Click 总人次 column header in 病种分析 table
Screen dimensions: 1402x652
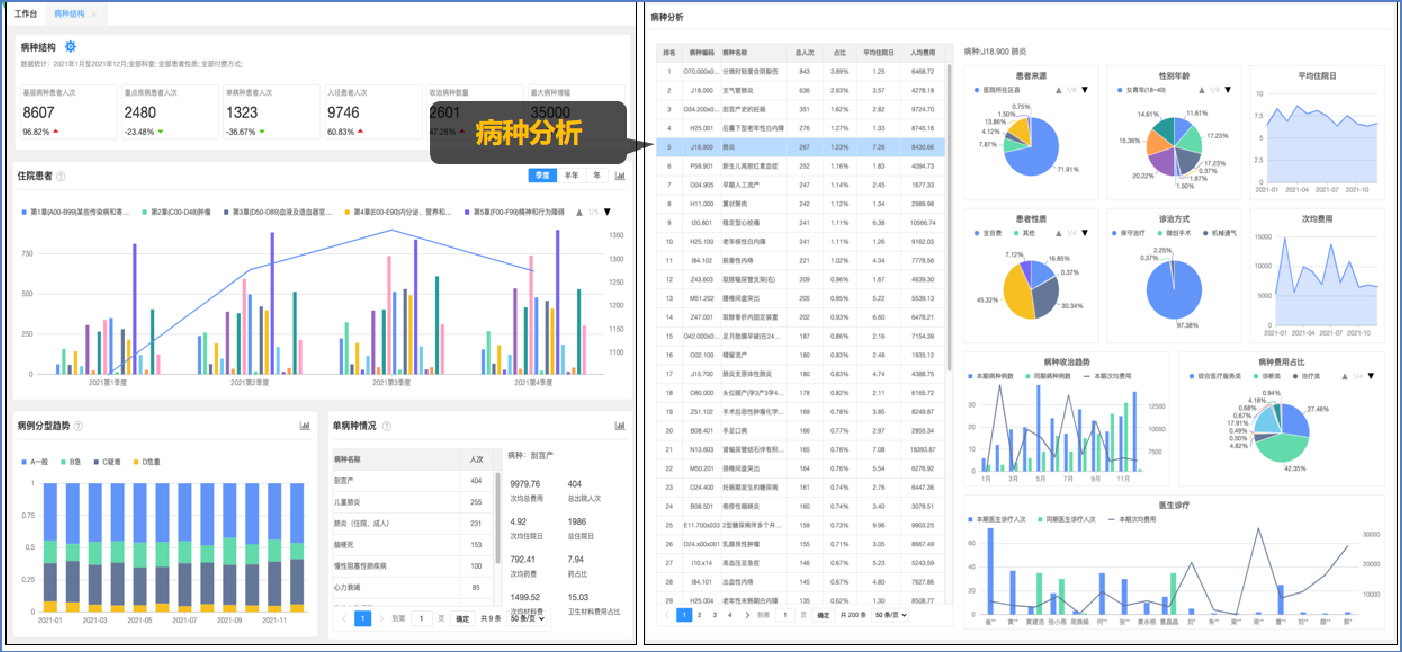(804, 52)
